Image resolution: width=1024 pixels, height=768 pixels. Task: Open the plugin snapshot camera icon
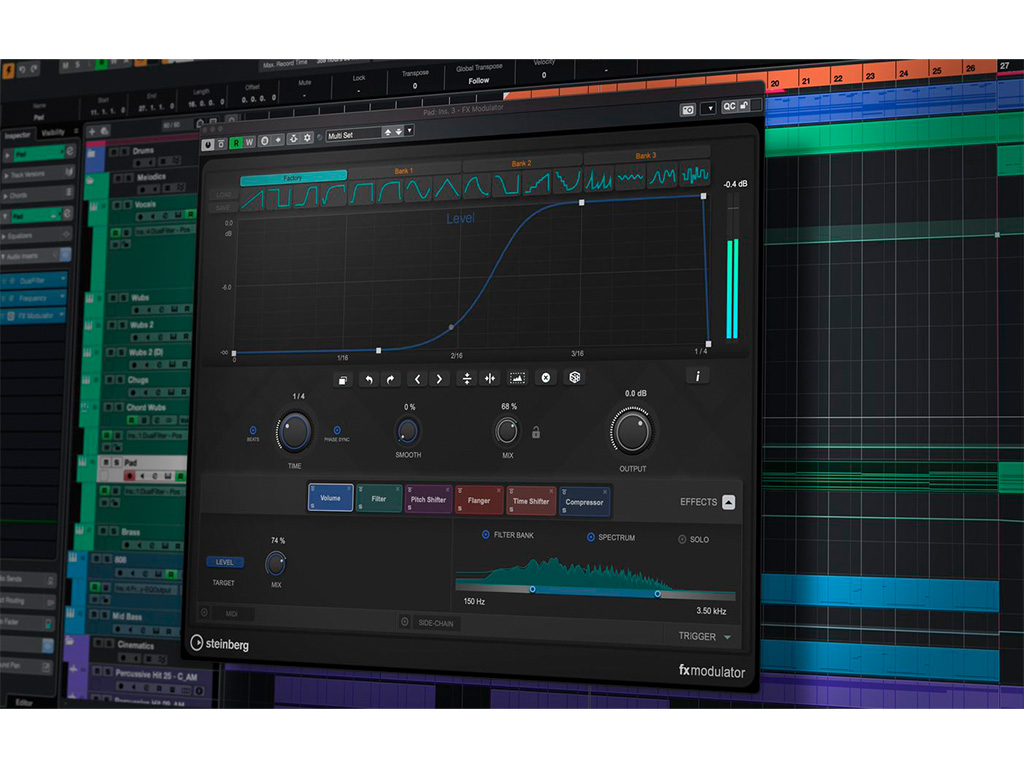tap(688, 110)
